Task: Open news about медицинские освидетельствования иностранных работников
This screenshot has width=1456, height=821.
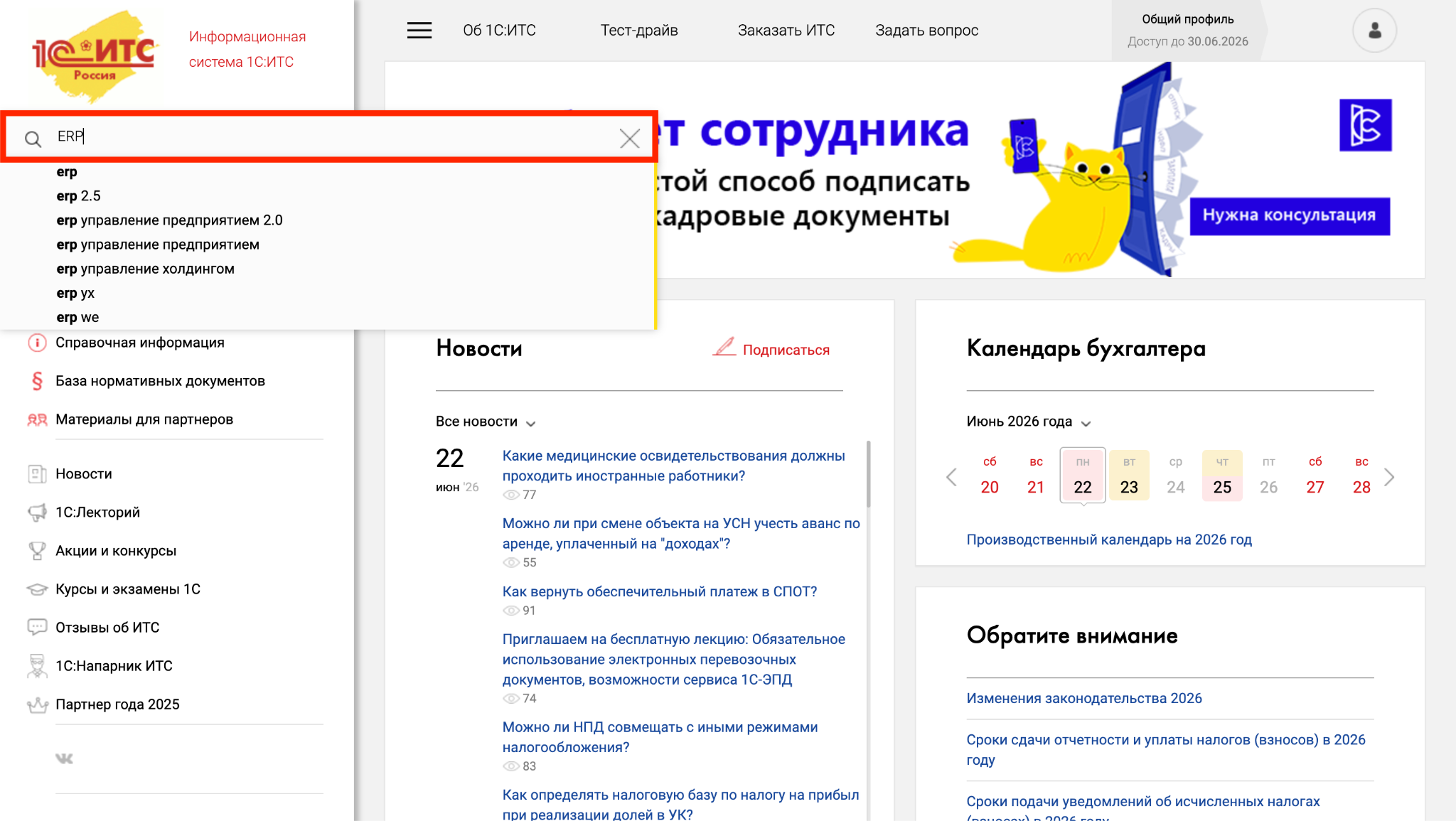Action: (x=673, y=466)
